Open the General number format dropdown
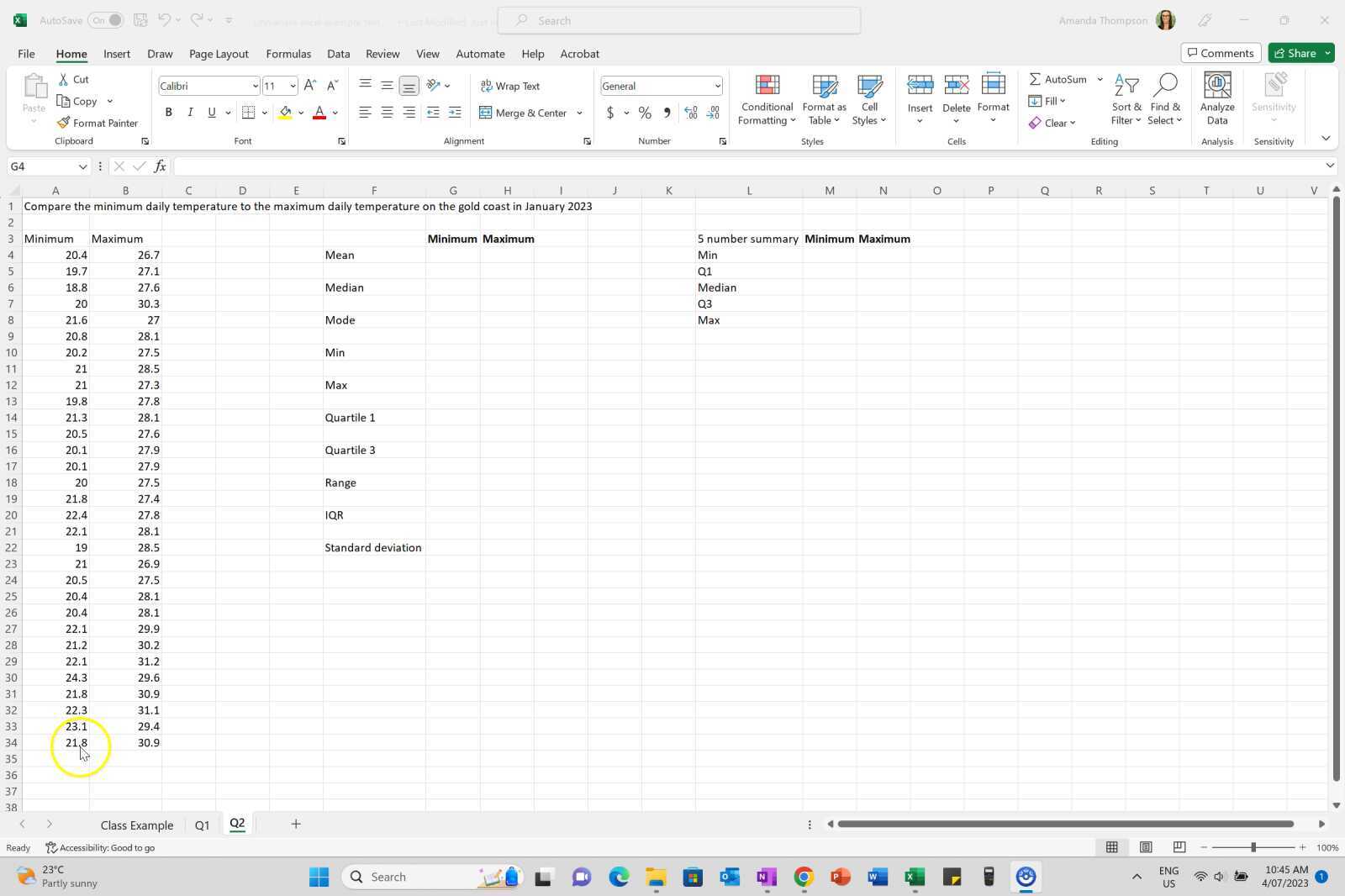The image size is (1345, 896). [715, 86]
